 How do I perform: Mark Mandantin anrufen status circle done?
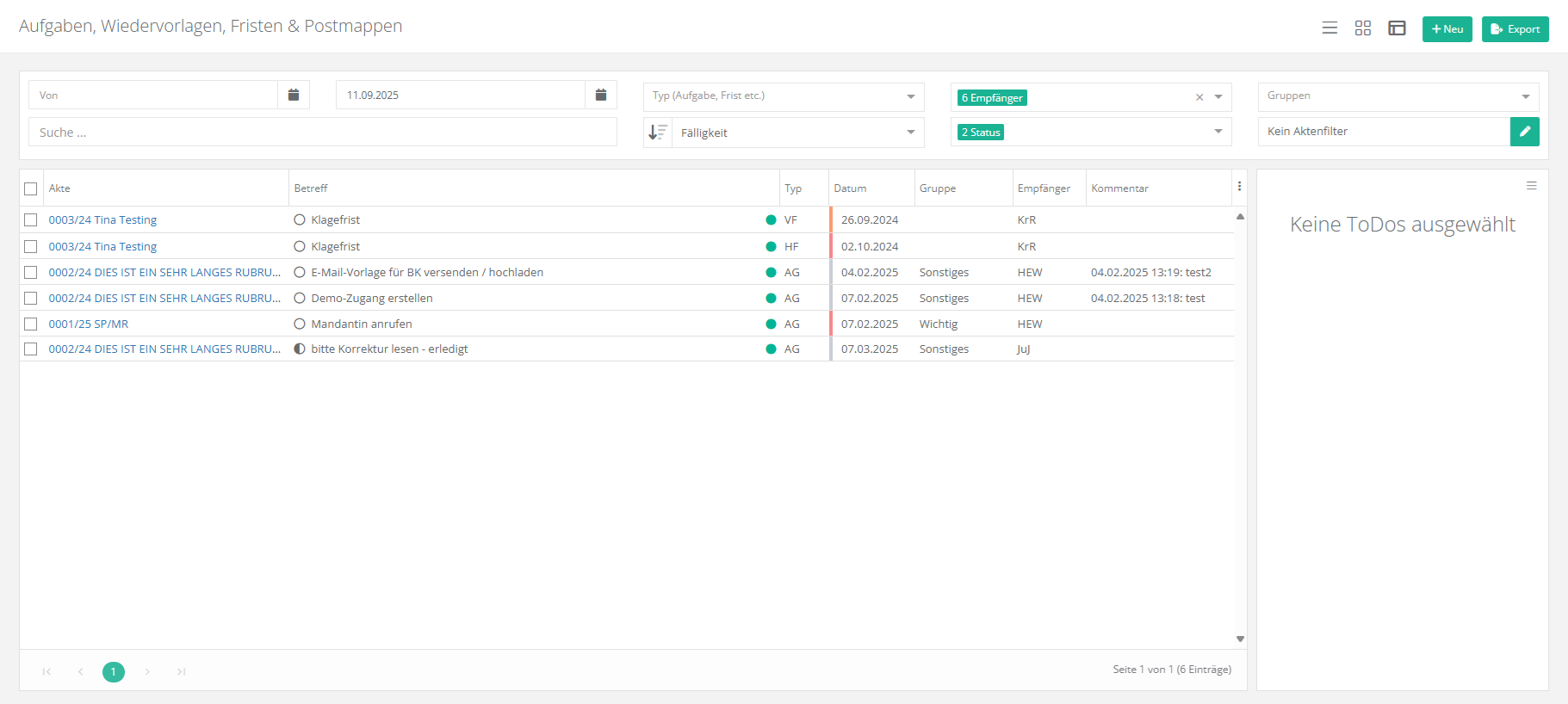tap(300, 324)
